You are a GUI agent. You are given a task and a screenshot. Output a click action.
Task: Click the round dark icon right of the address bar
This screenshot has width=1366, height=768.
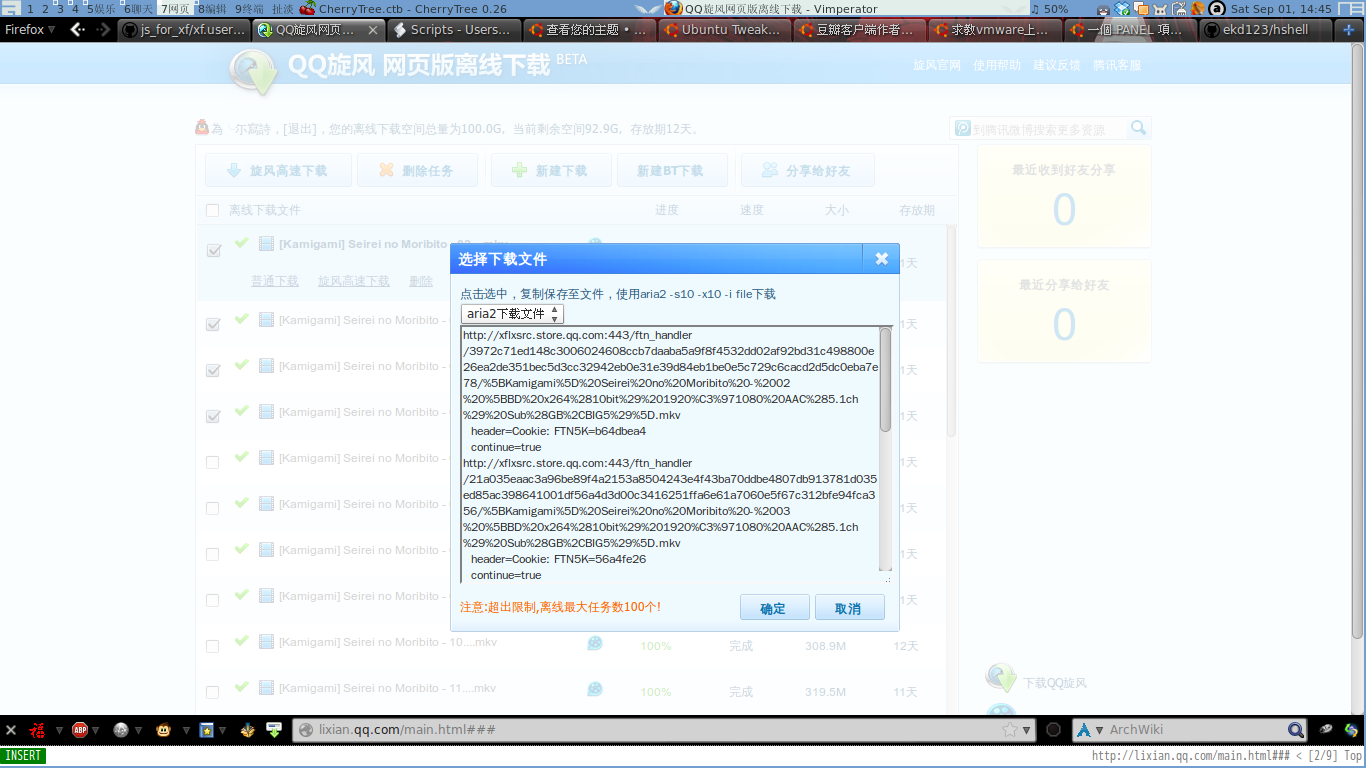coord(1053,730)
